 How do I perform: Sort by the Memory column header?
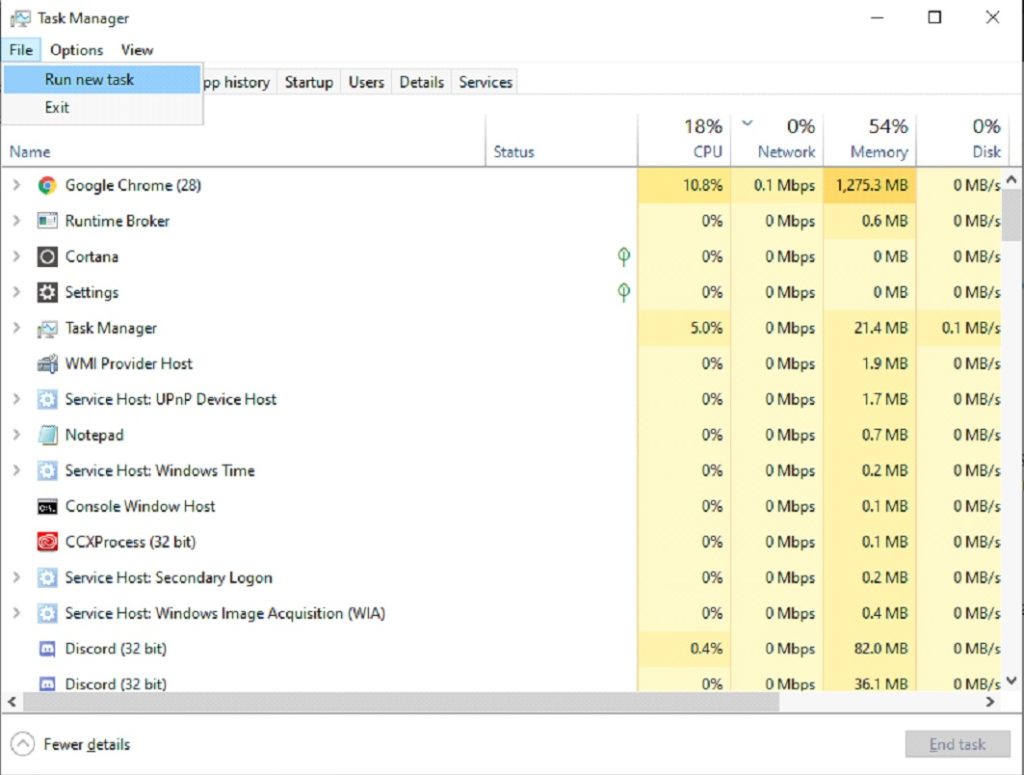[x=870, y=140]
